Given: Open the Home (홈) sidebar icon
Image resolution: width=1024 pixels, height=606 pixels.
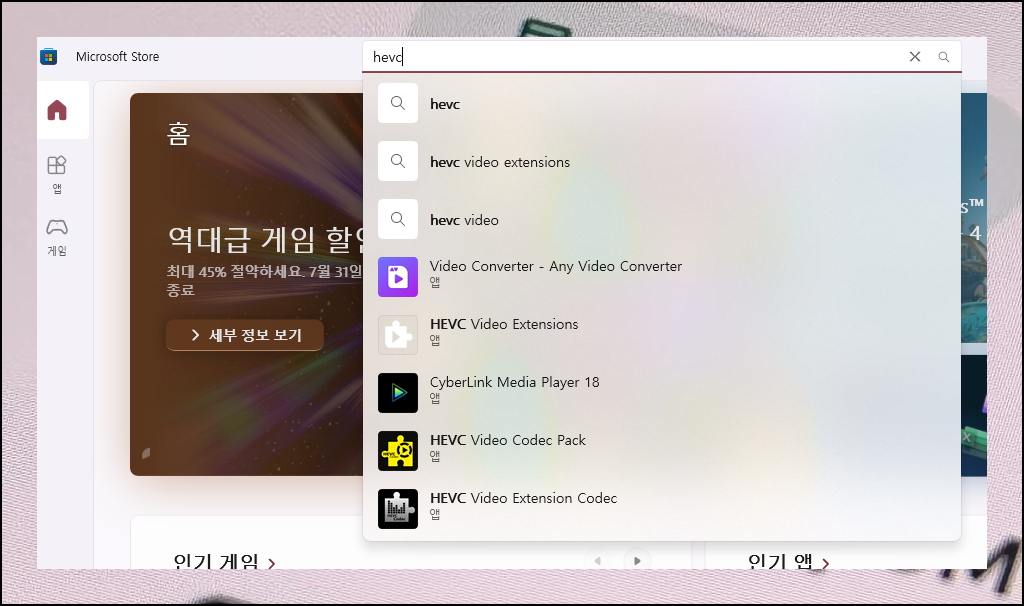Looking at the screenshot, I should tap(57, 110).
